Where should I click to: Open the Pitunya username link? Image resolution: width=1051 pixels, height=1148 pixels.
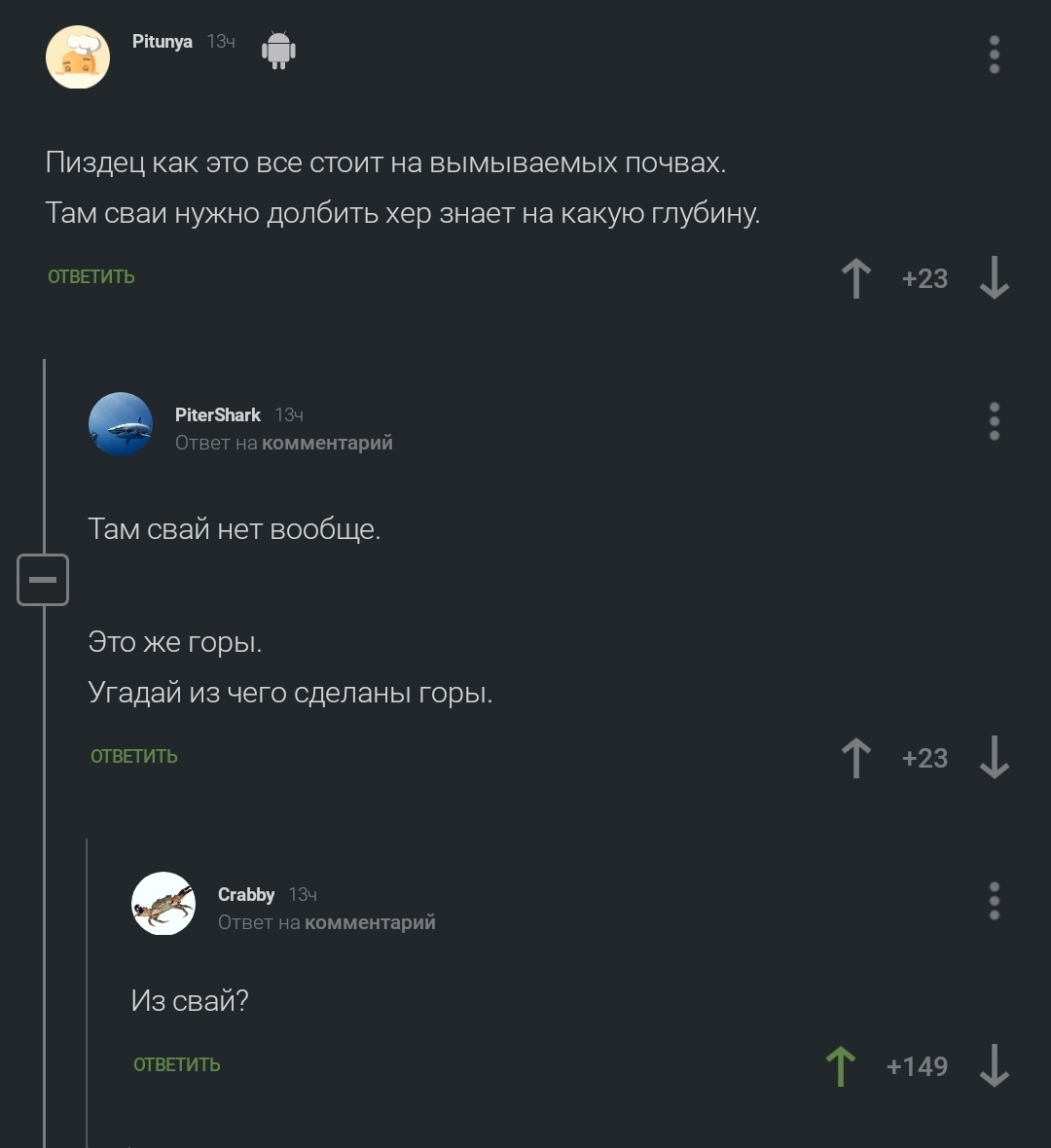click(163, 42)
